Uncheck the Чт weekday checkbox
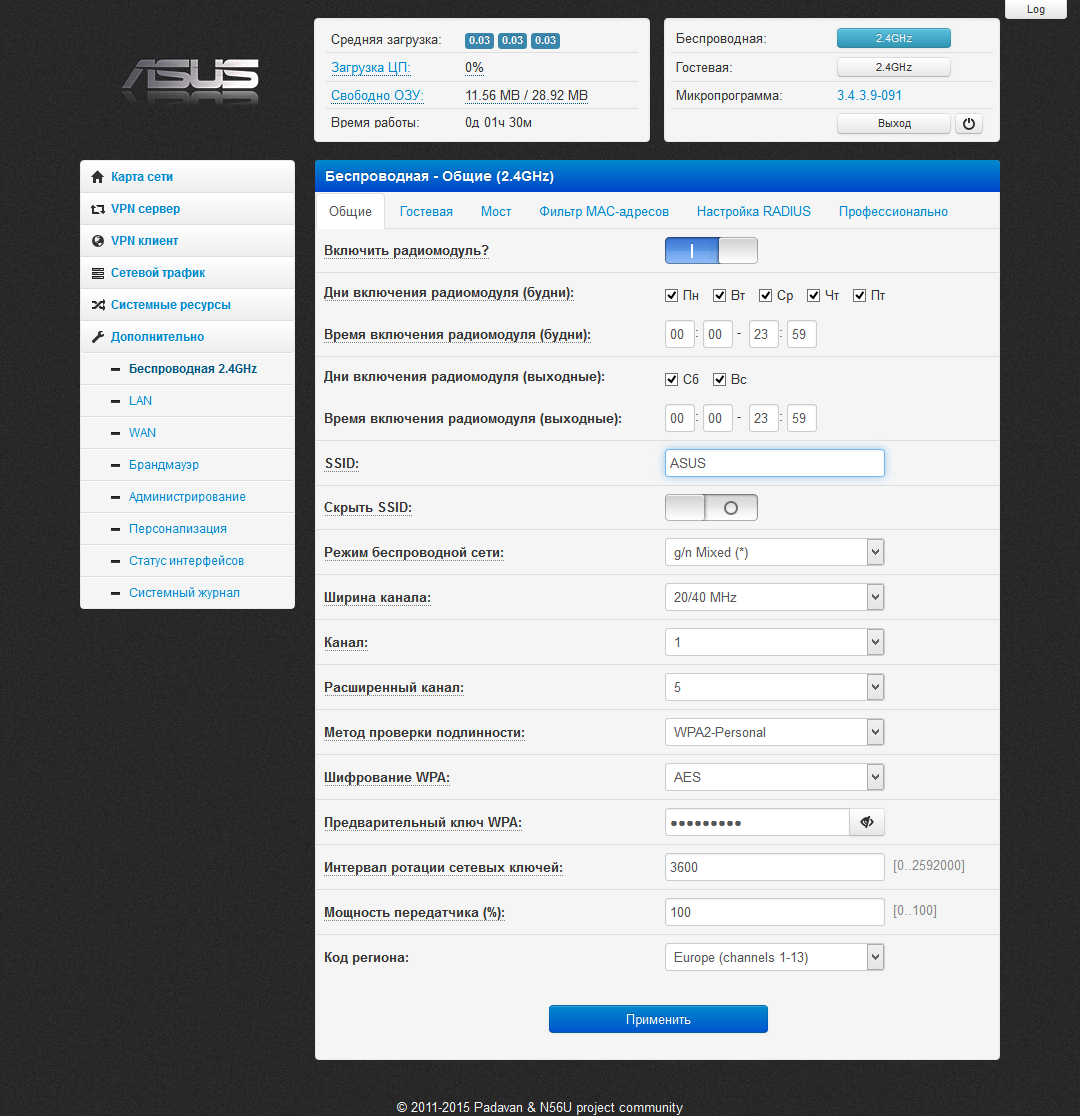The width and height of the screenshot is (1080, 1116). tap(813, 295)
